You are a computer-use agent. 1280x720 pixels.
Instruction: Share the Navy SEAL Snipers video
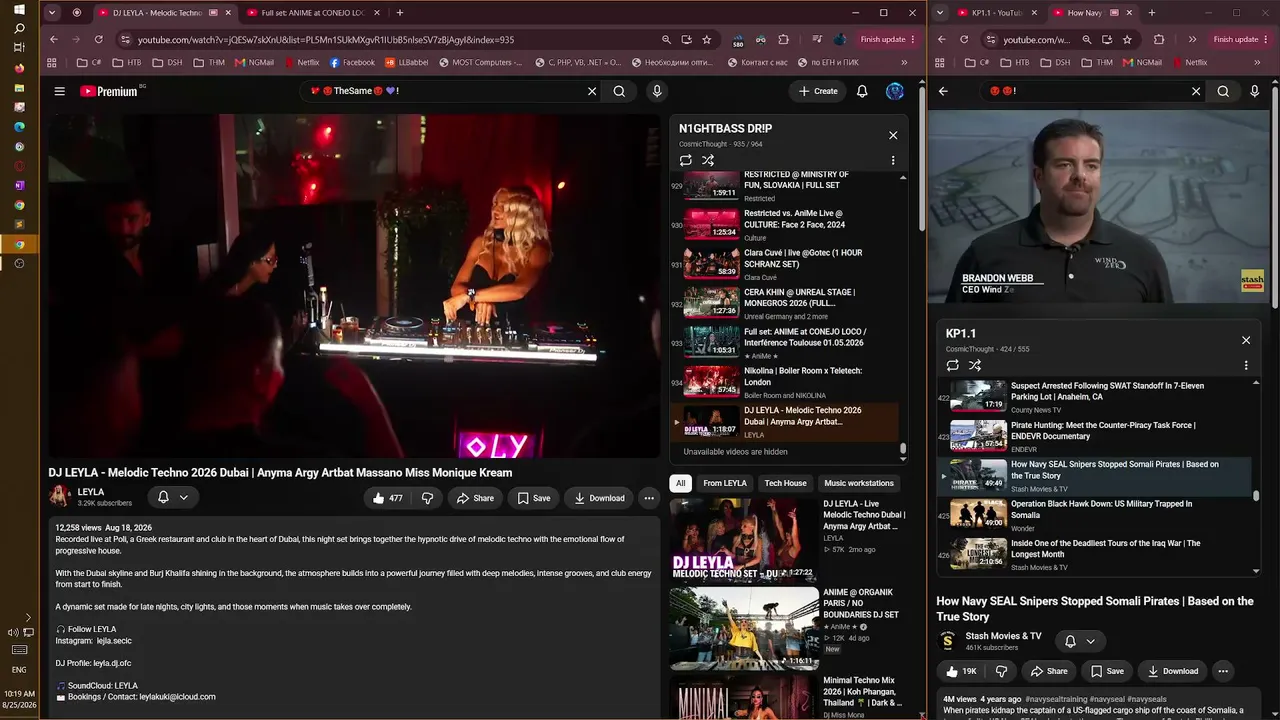[1048, 671]
